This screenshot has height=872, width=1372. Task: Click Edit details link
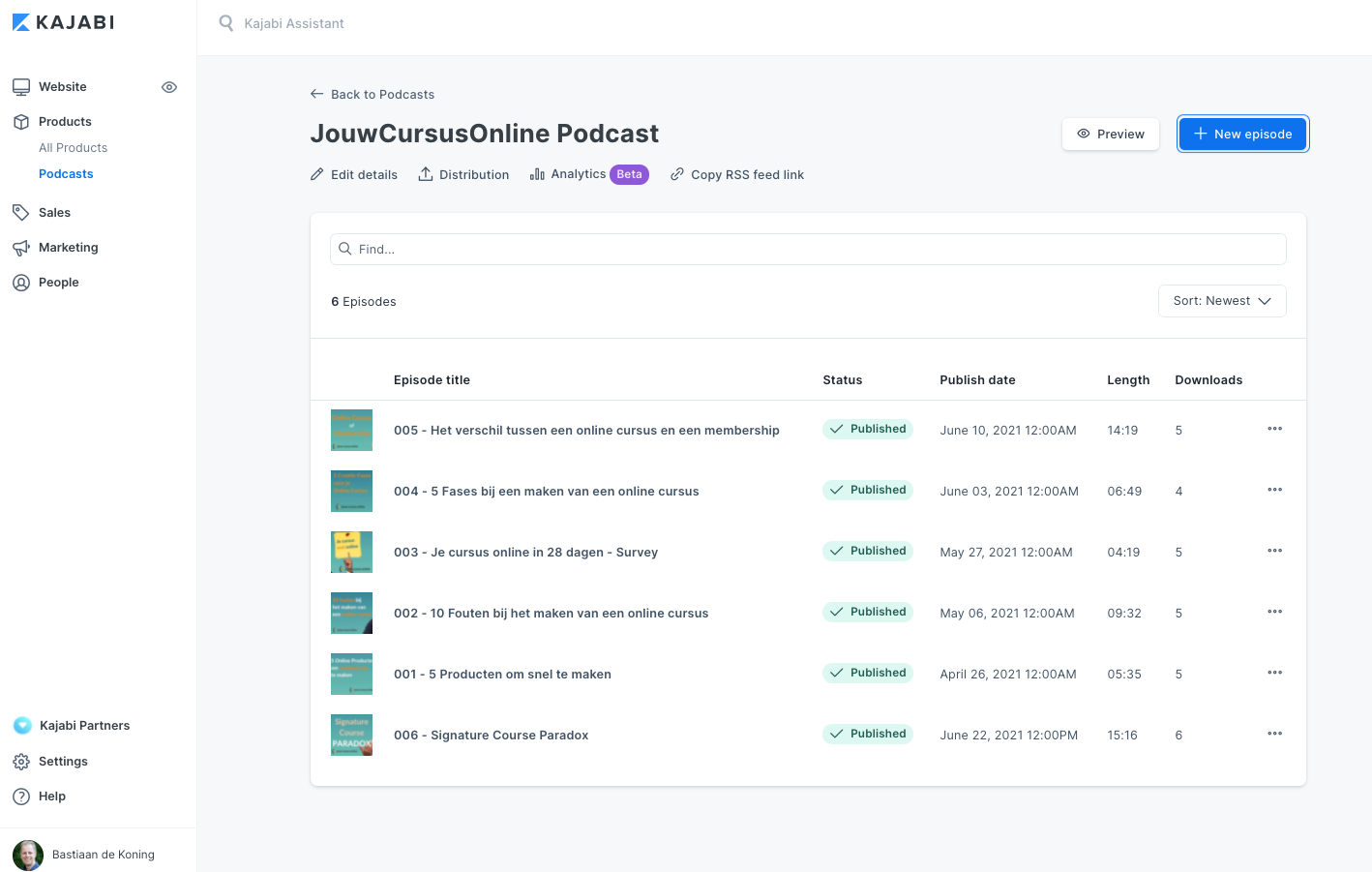point(354,174)
